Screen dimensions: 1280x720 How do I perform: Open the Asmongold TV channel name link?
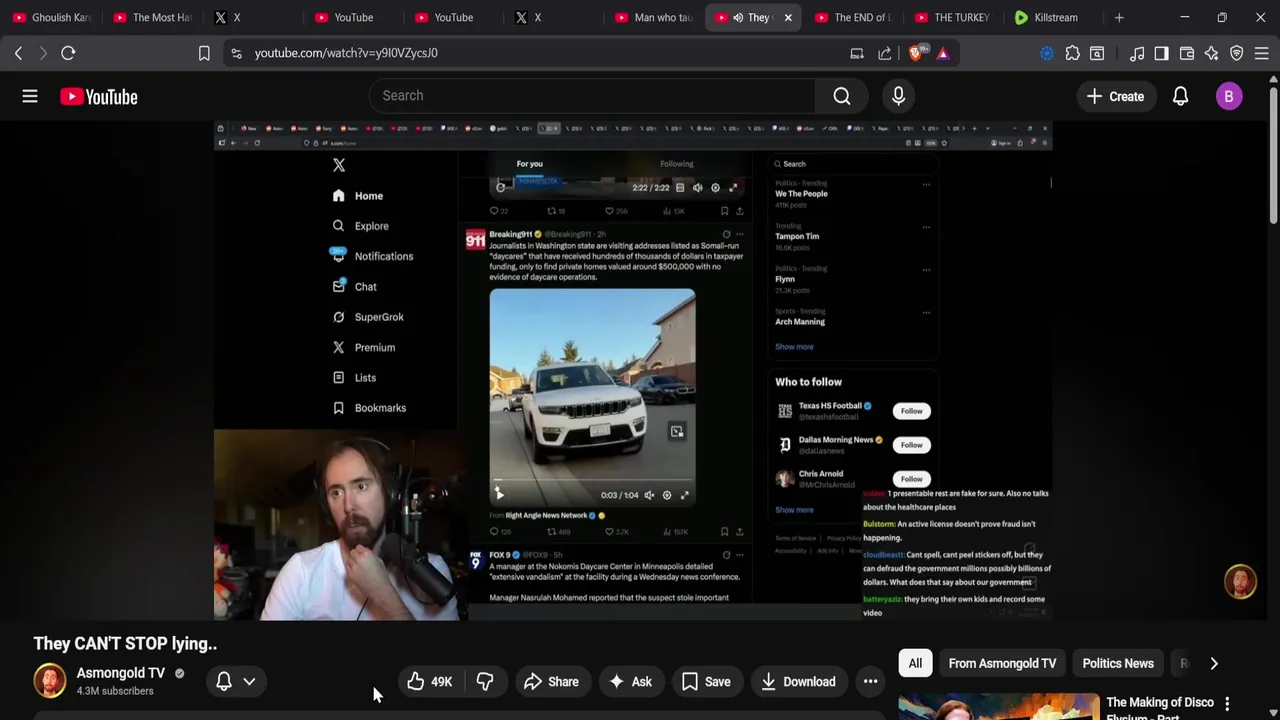tap(121, 673)
